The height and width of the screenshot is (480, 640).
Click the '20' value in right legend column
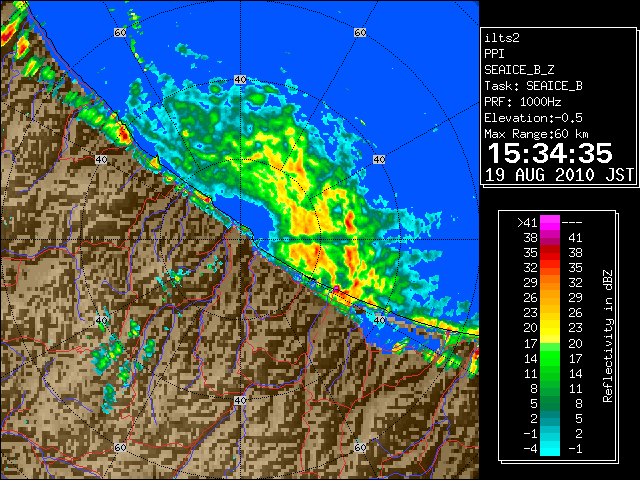point(575,344)
